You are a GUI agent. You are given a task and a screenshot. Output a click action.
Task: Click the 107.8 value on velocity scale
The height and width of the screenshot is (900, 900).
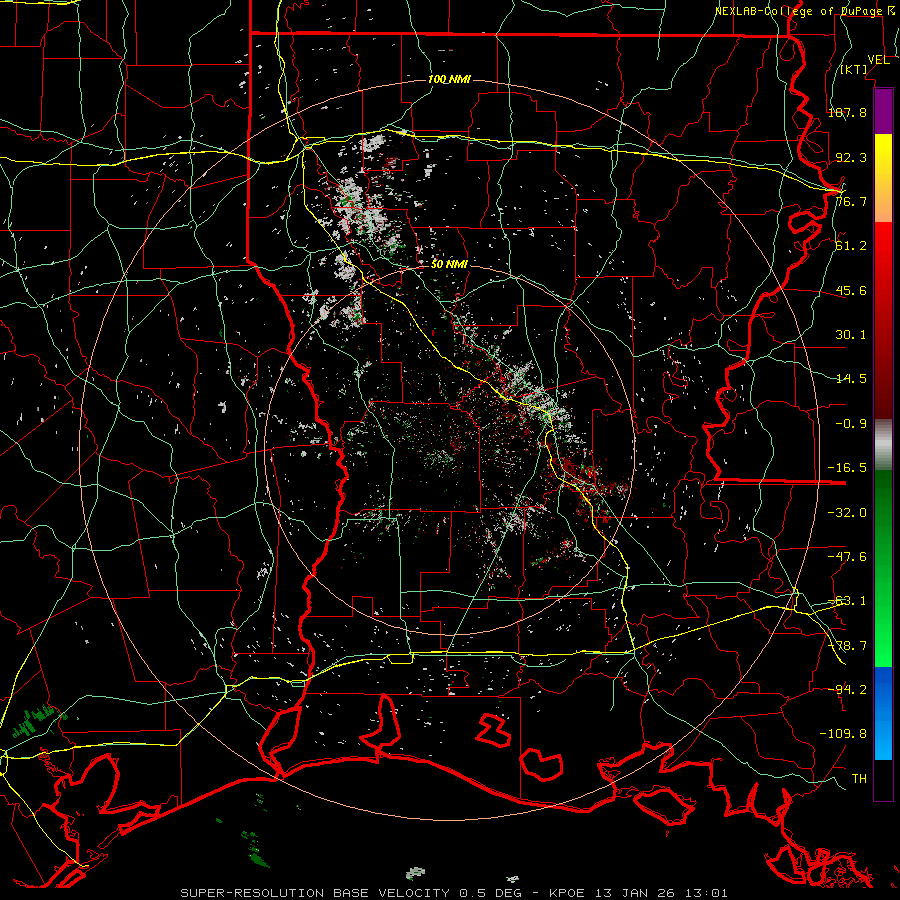click(847, 112)
